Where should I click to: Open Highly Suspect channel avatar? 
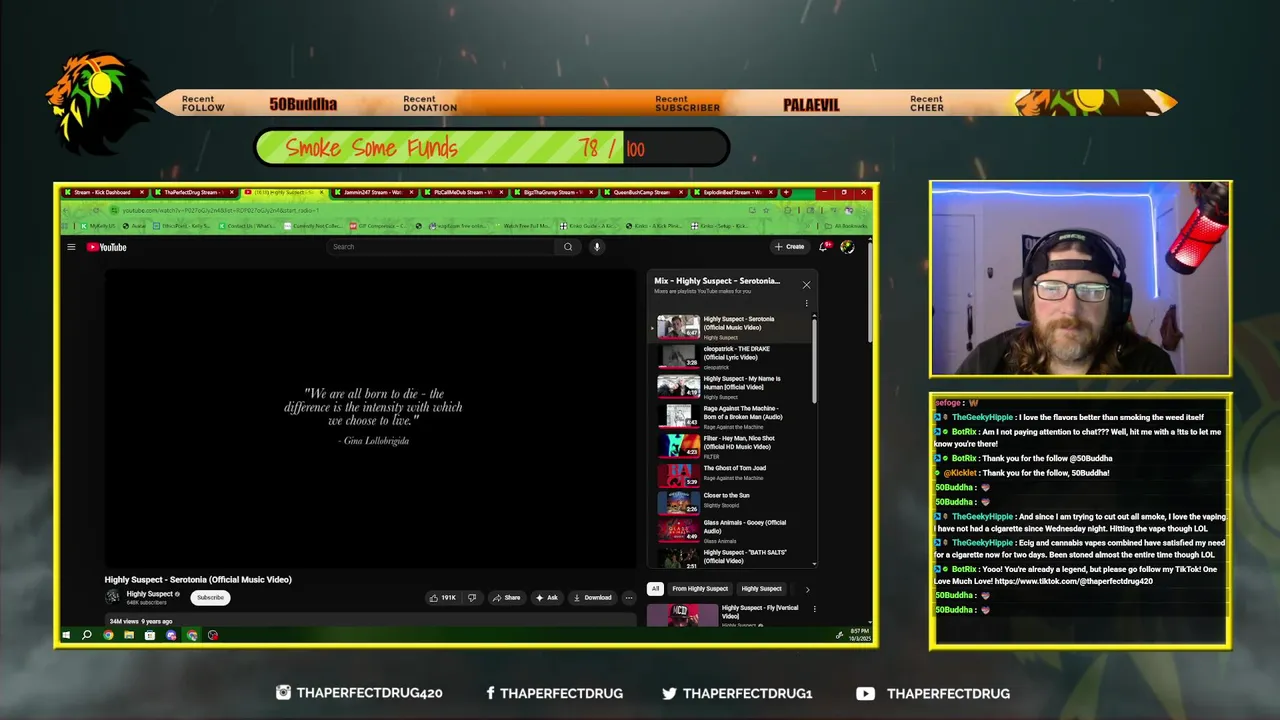[x=113, y=597]
